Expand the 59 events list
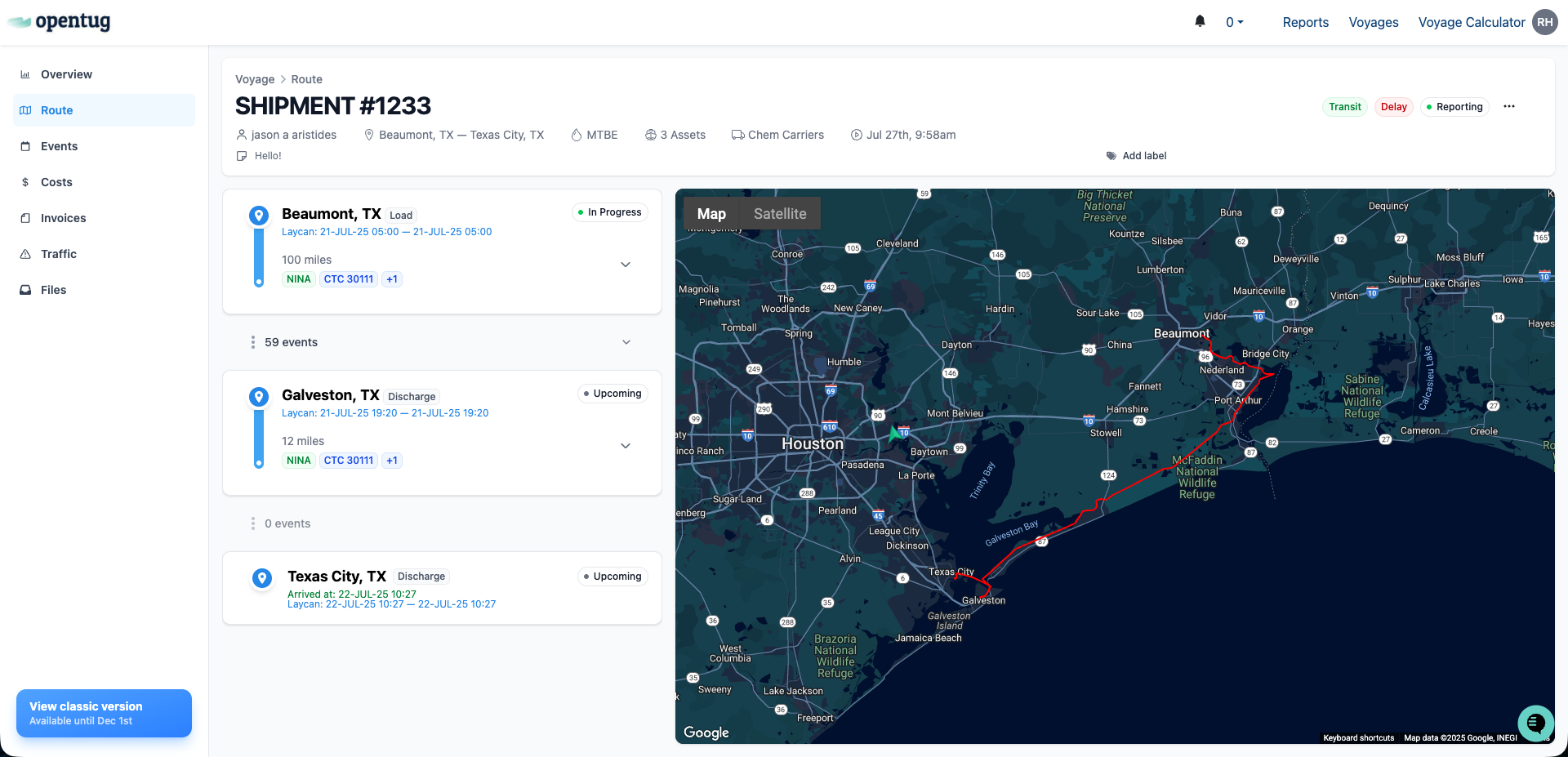The height and width of the screenshot is (757, 1568). tap(626, 342)
